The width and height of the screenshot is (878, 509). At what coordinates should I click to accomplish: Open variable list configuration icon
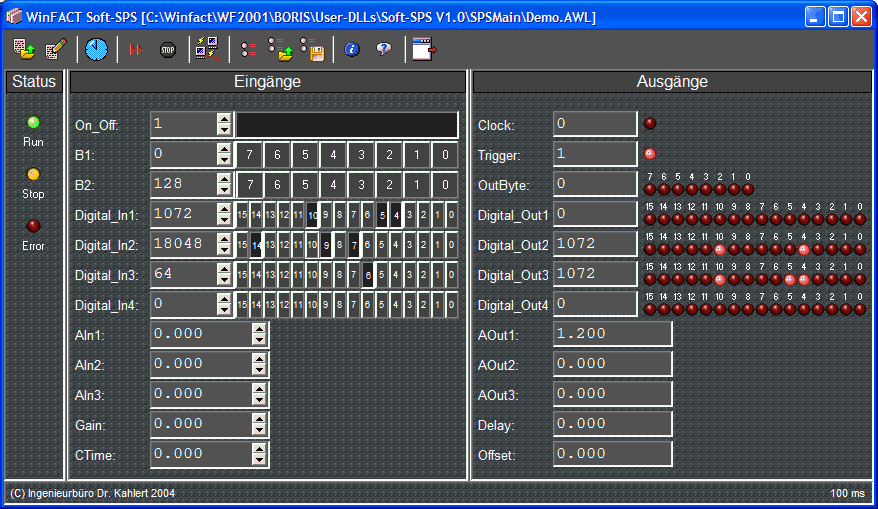pyautogui.click(x=248, y=50)
